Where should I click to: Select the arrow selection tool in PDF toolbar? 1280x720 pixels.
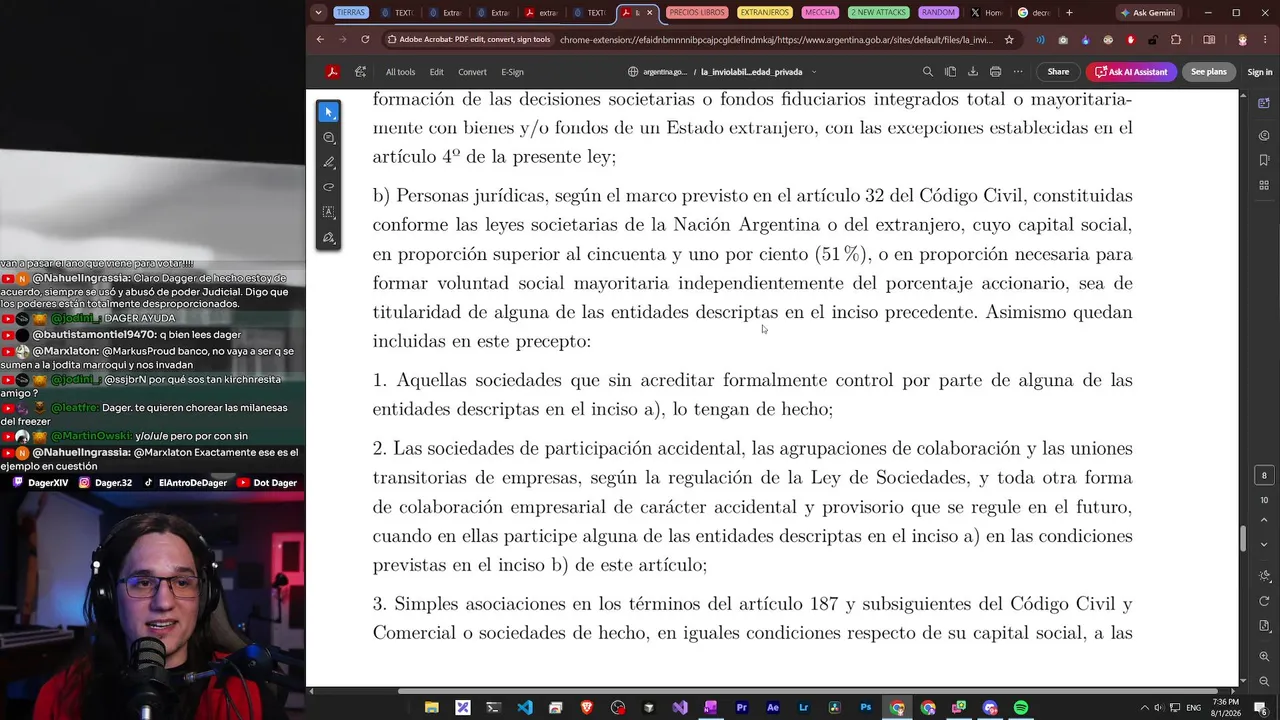click(x=329, y=112)
